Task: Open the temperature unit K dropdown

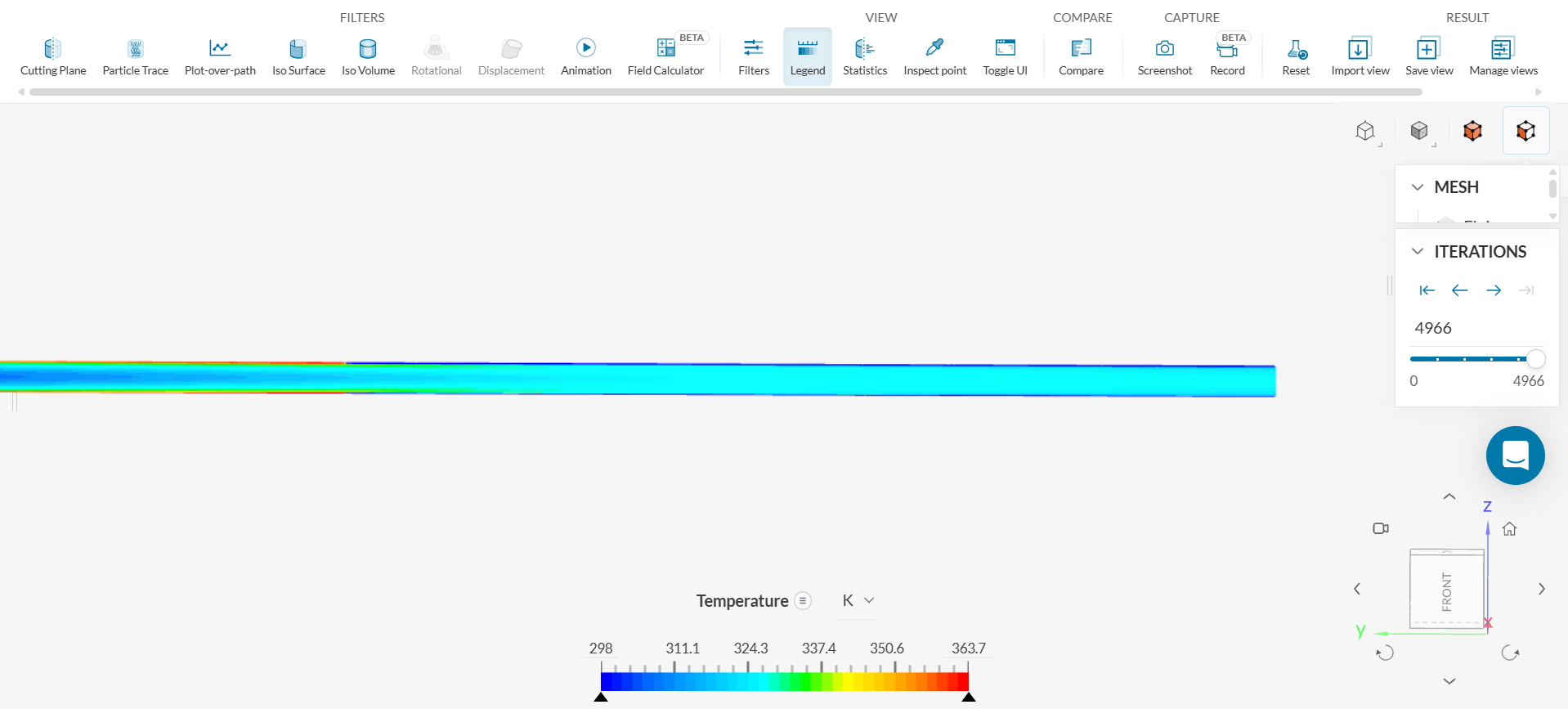Action: coord(858,600)
